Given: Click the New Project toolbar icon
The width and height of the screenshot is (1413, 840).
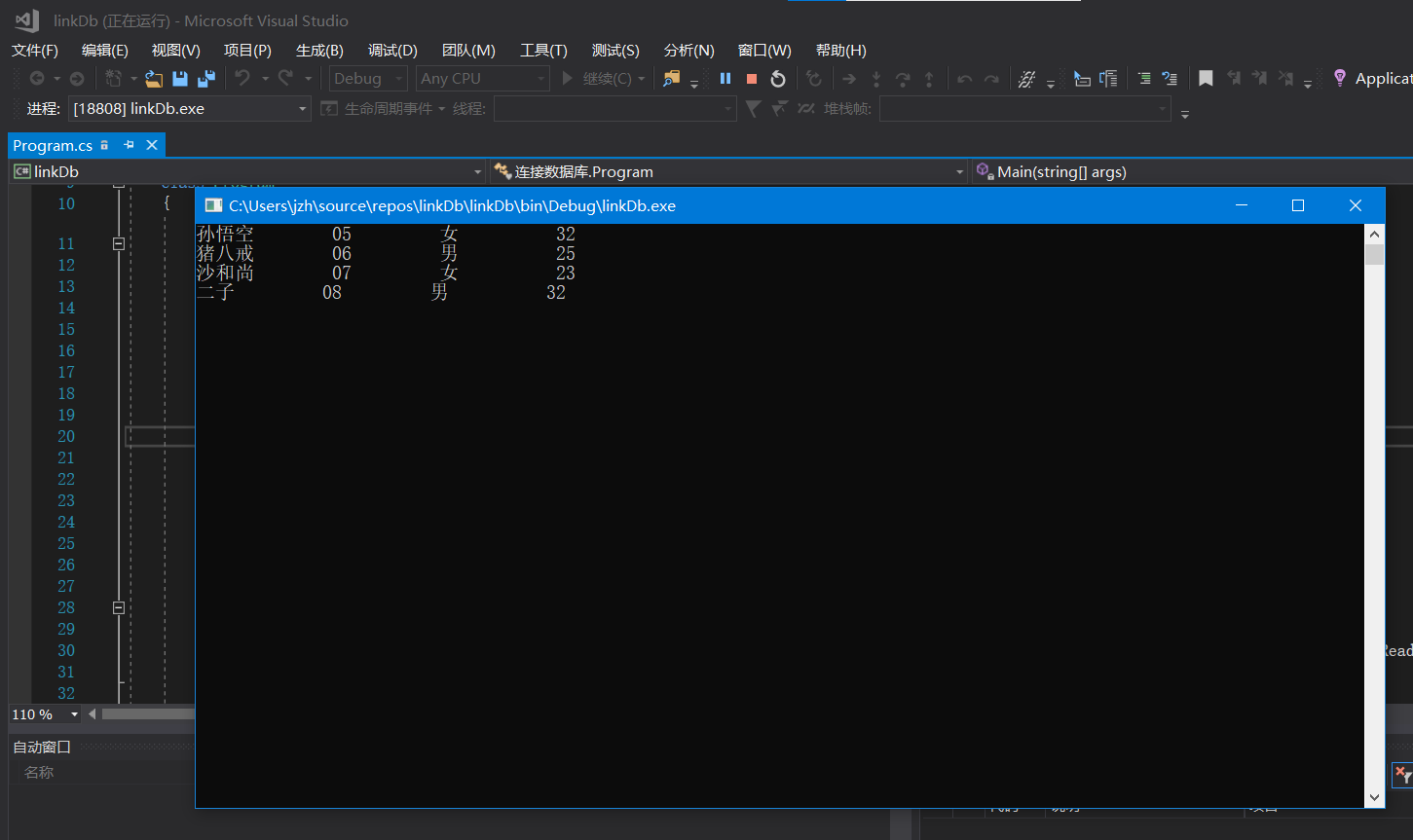Looking at the screenshot, I should (x=114, y=79).
